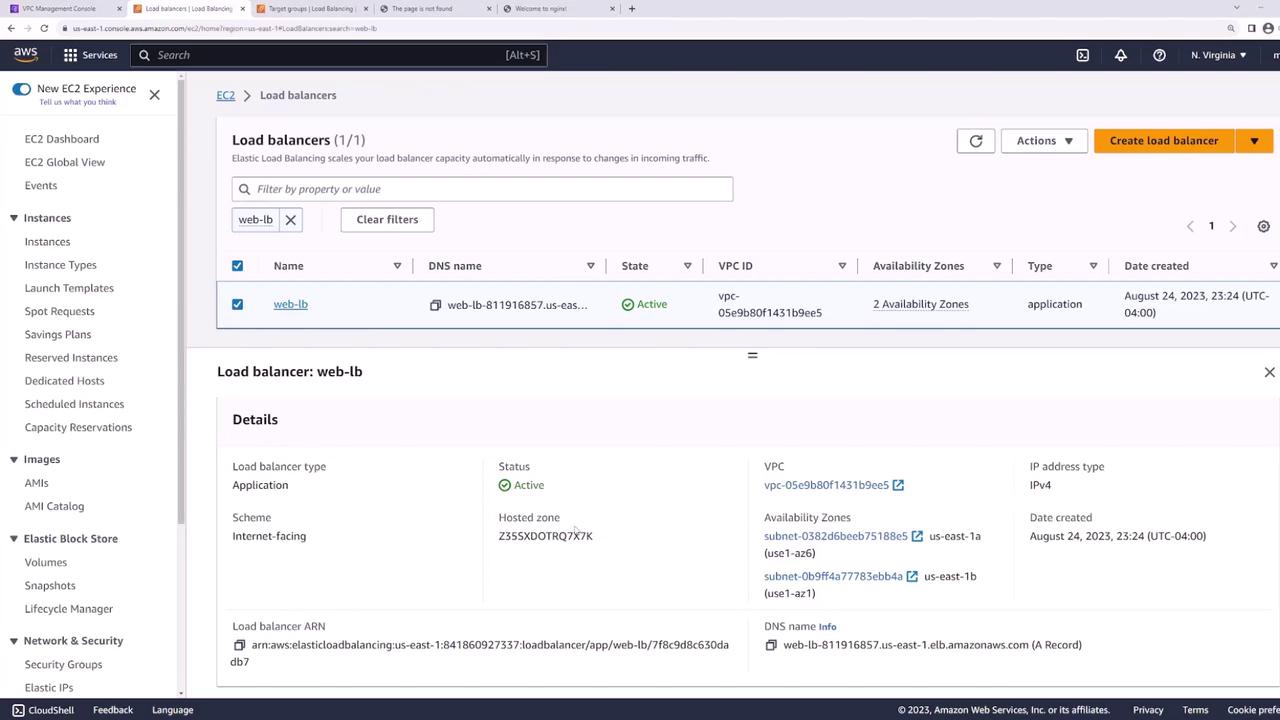
Task: Open VPC link external icon
Action: [898, 486]
